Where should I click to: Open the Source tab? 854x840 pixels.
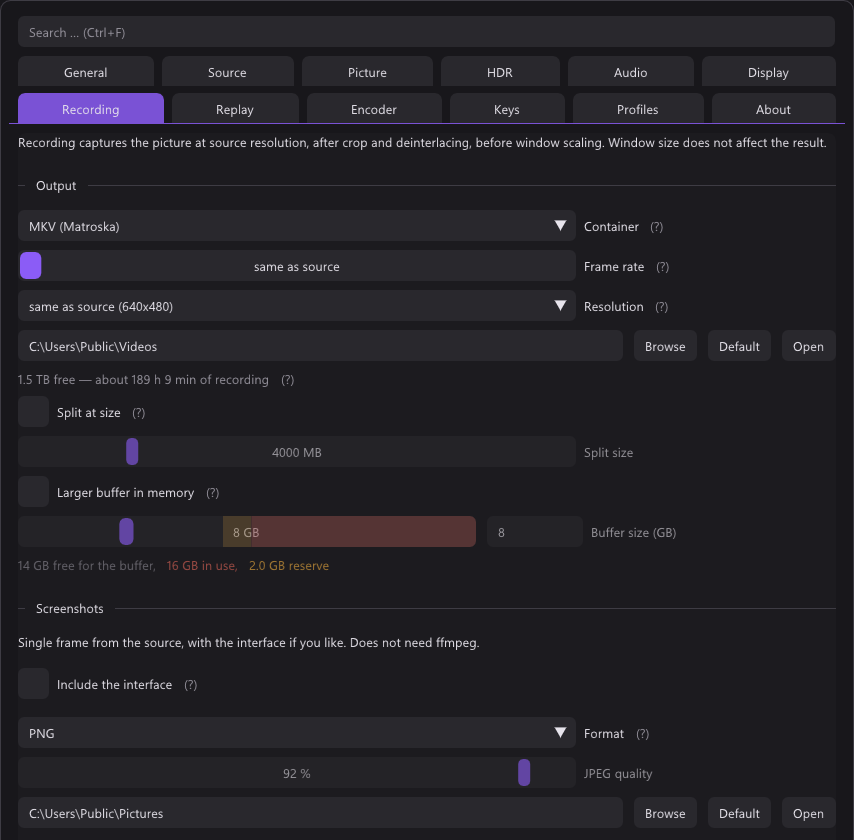tap(228, 71)
